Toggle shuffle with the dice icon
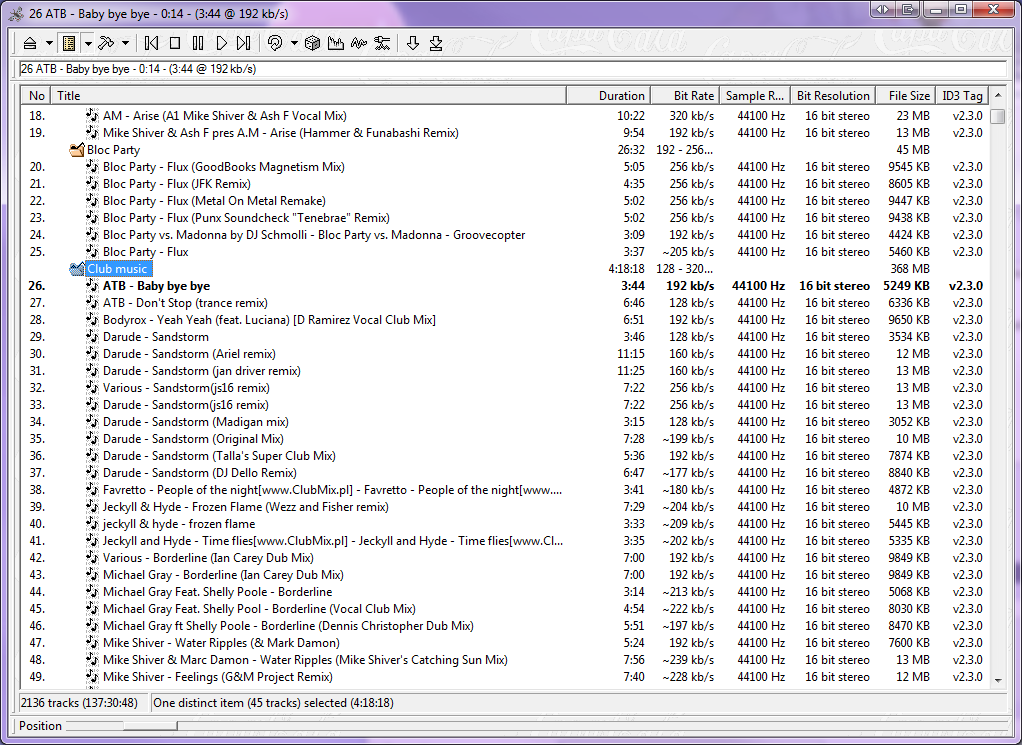The height and width of the screenshot is (745, 1022). point(312,43)
